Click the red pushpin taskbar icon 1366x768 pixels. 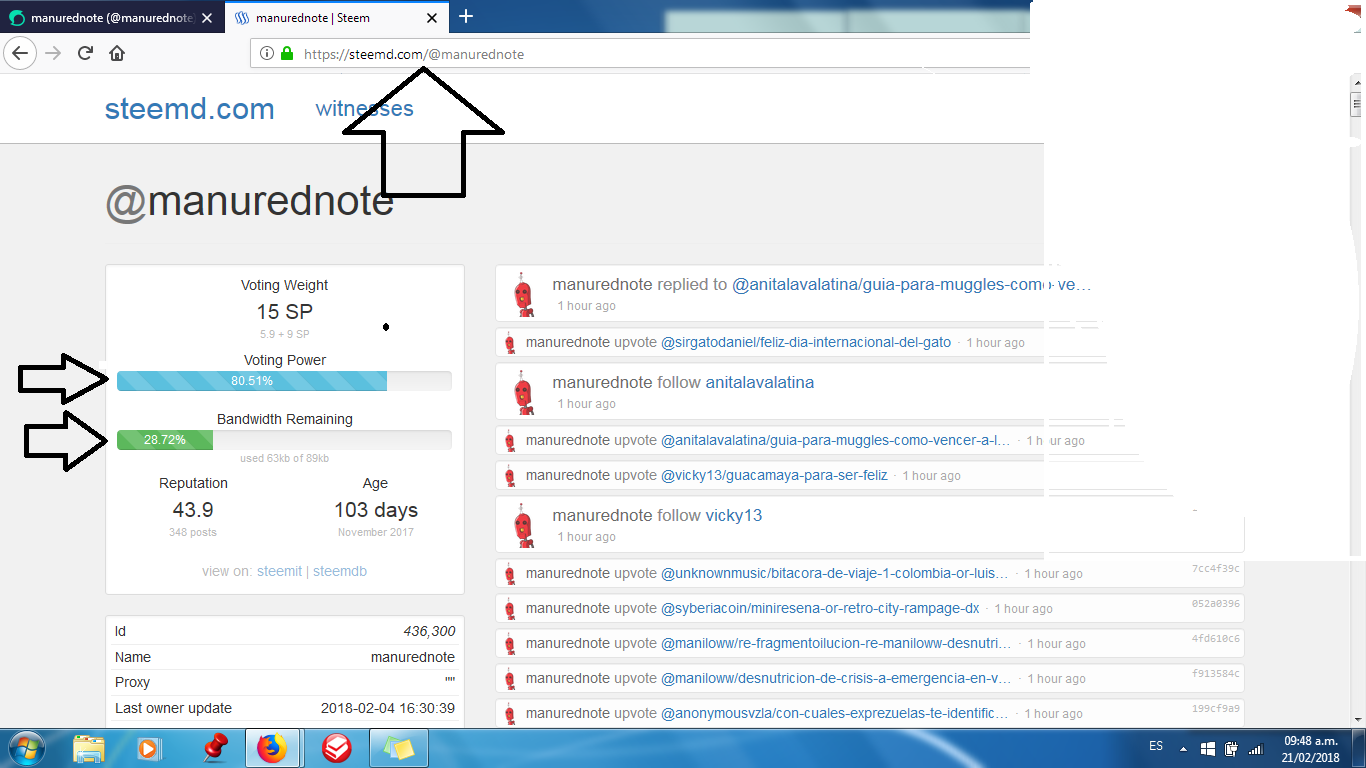point(215,748)
